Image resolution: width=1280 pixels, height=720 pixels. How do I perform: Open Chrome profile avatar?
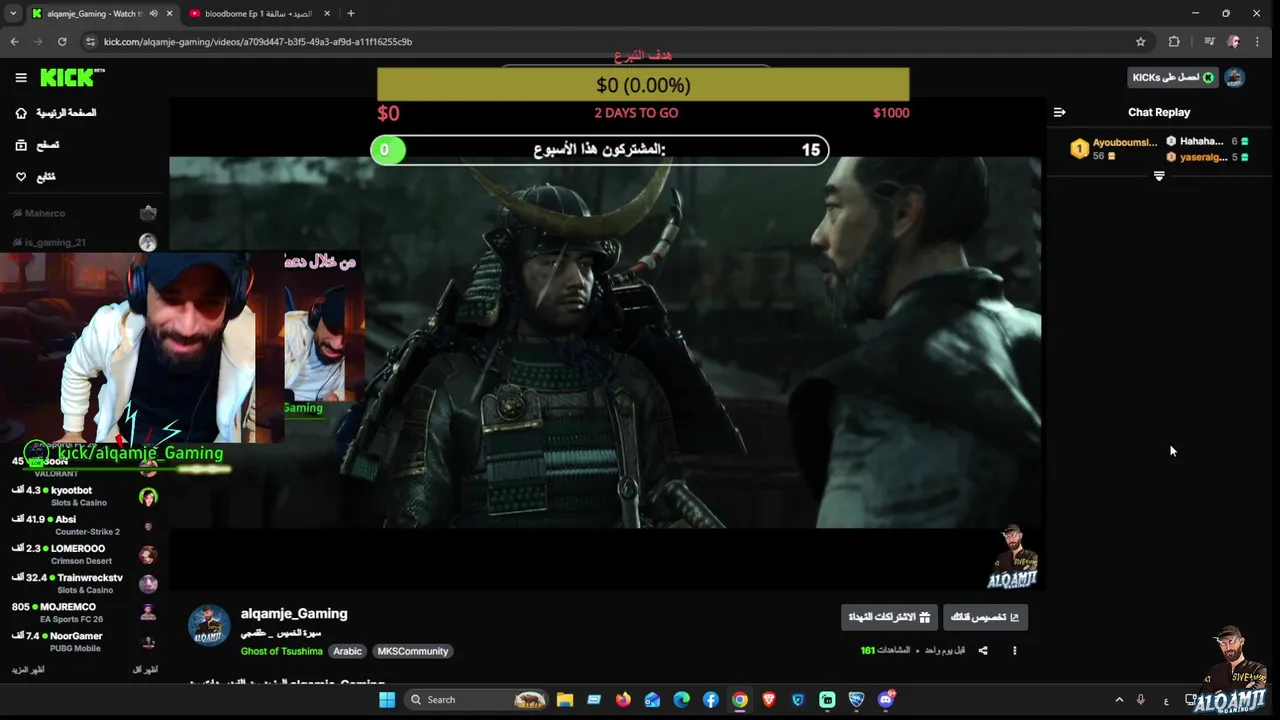click(x=1233, y=42)
